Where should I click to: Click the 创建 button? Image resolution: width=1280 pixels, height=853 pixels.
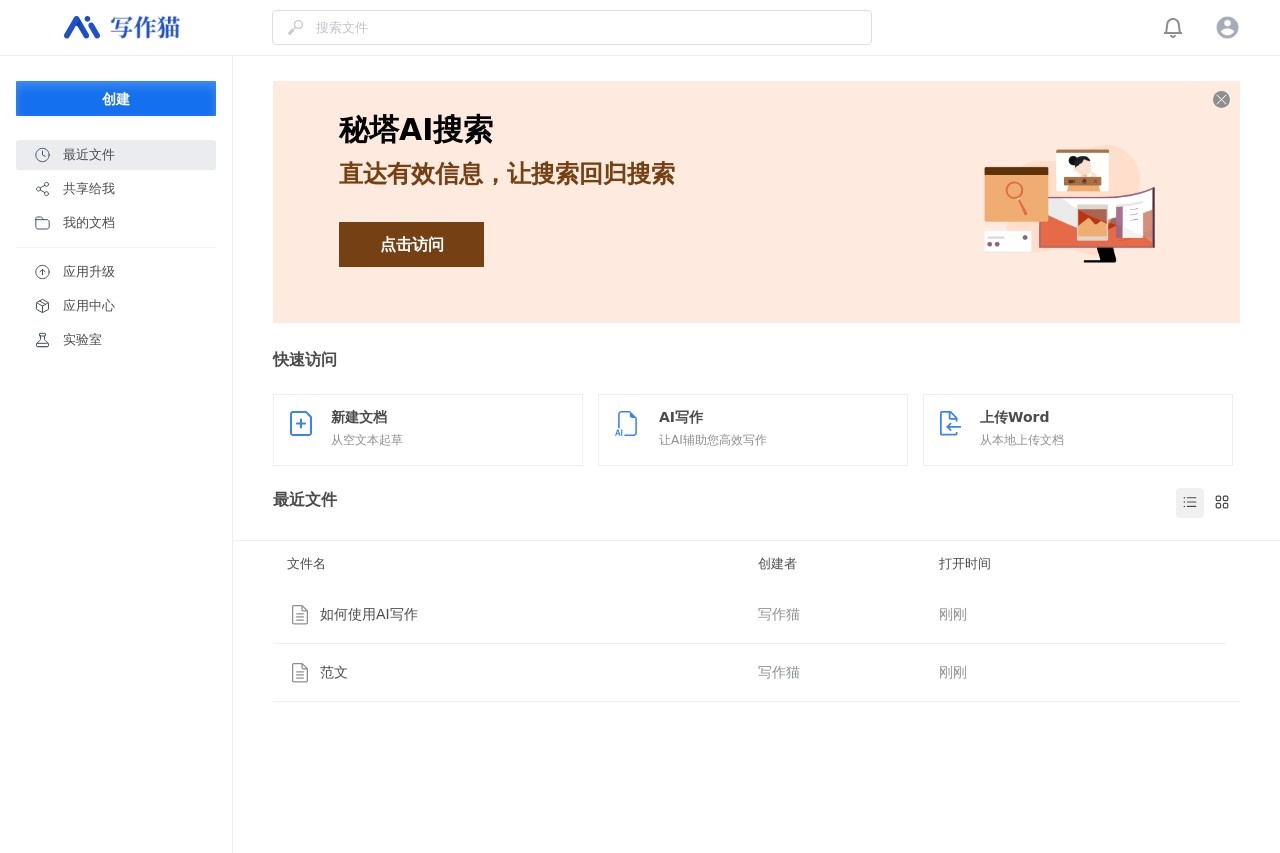116,99
